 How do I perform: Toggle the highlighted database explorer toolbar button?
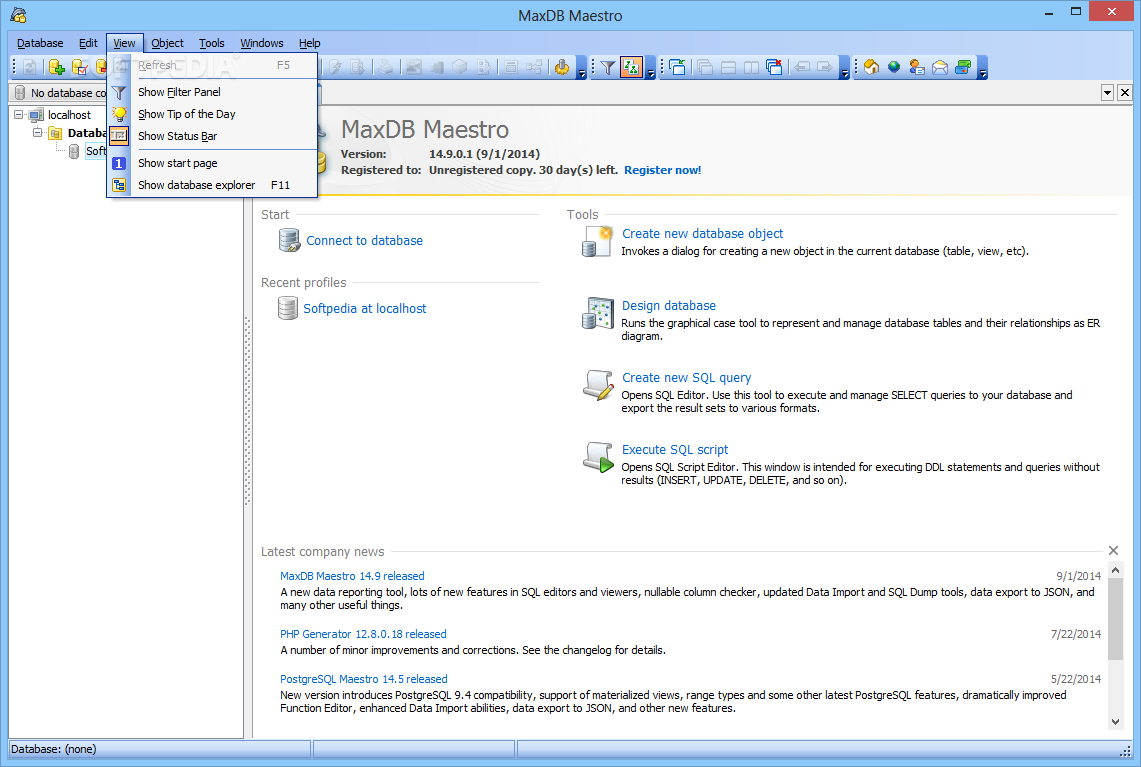tap(631, 68)
